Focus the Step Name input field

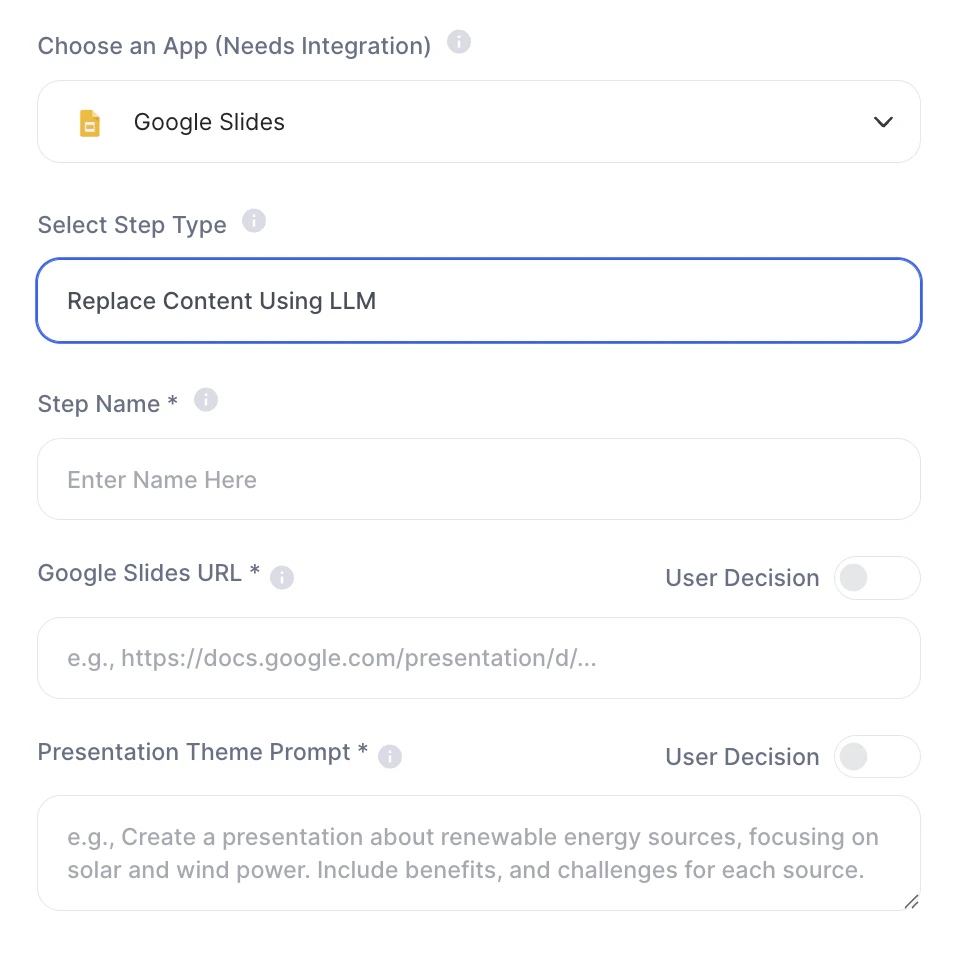click(478, 480)
